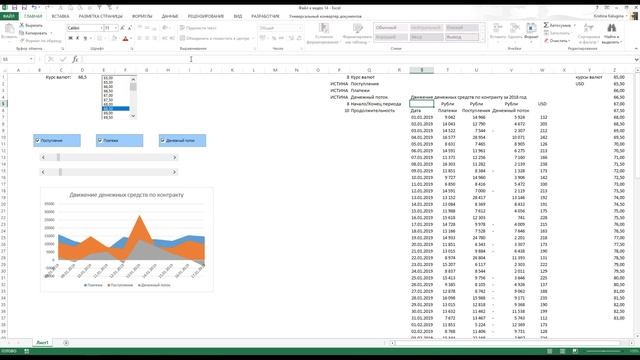Apply the Обычный (Normal) cell style

[x=391, y=28]
